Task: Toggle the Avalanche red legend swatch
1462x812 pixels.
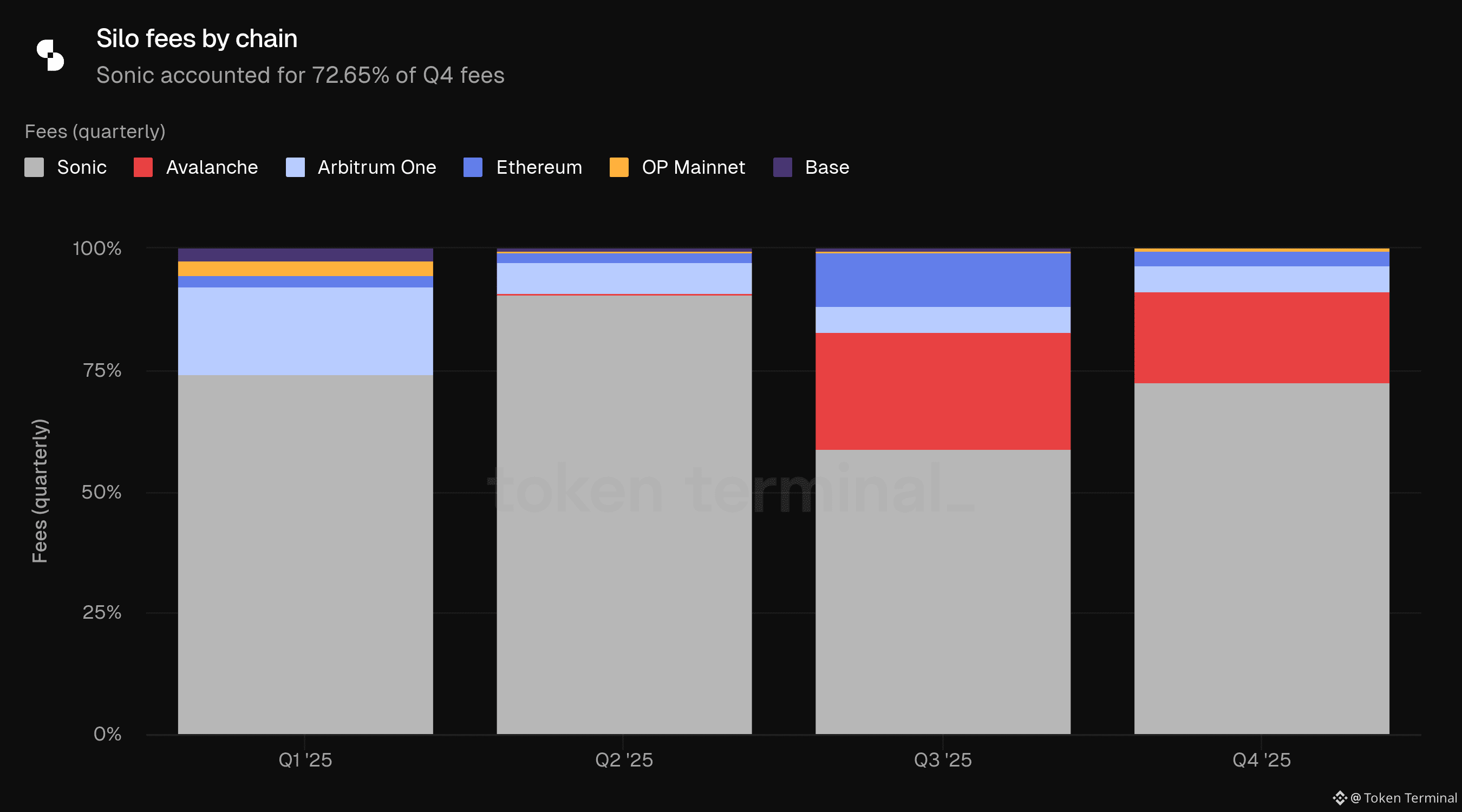Action: [143, 167]
